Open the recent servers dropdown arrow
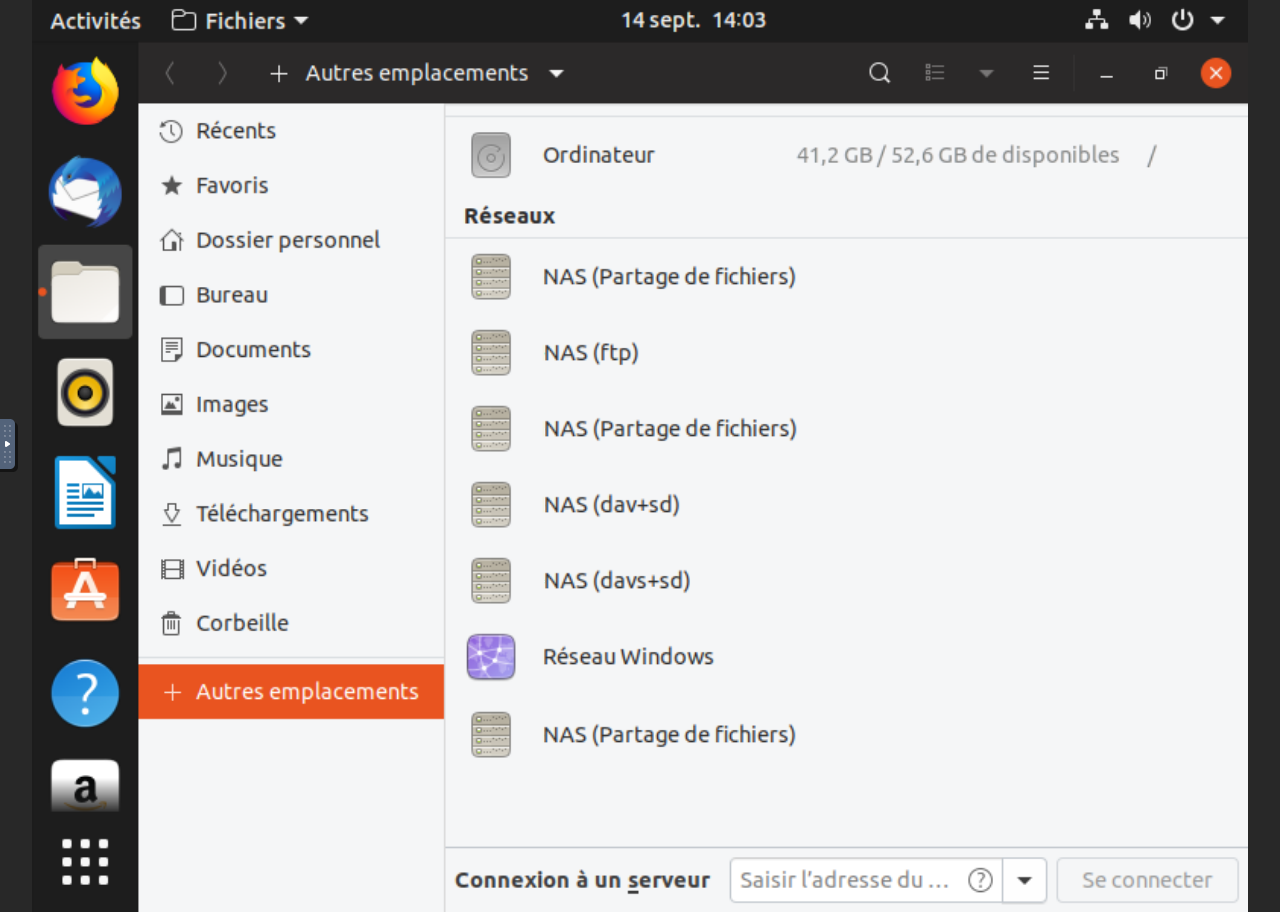1280x912 pixels. click(1024, 880)
